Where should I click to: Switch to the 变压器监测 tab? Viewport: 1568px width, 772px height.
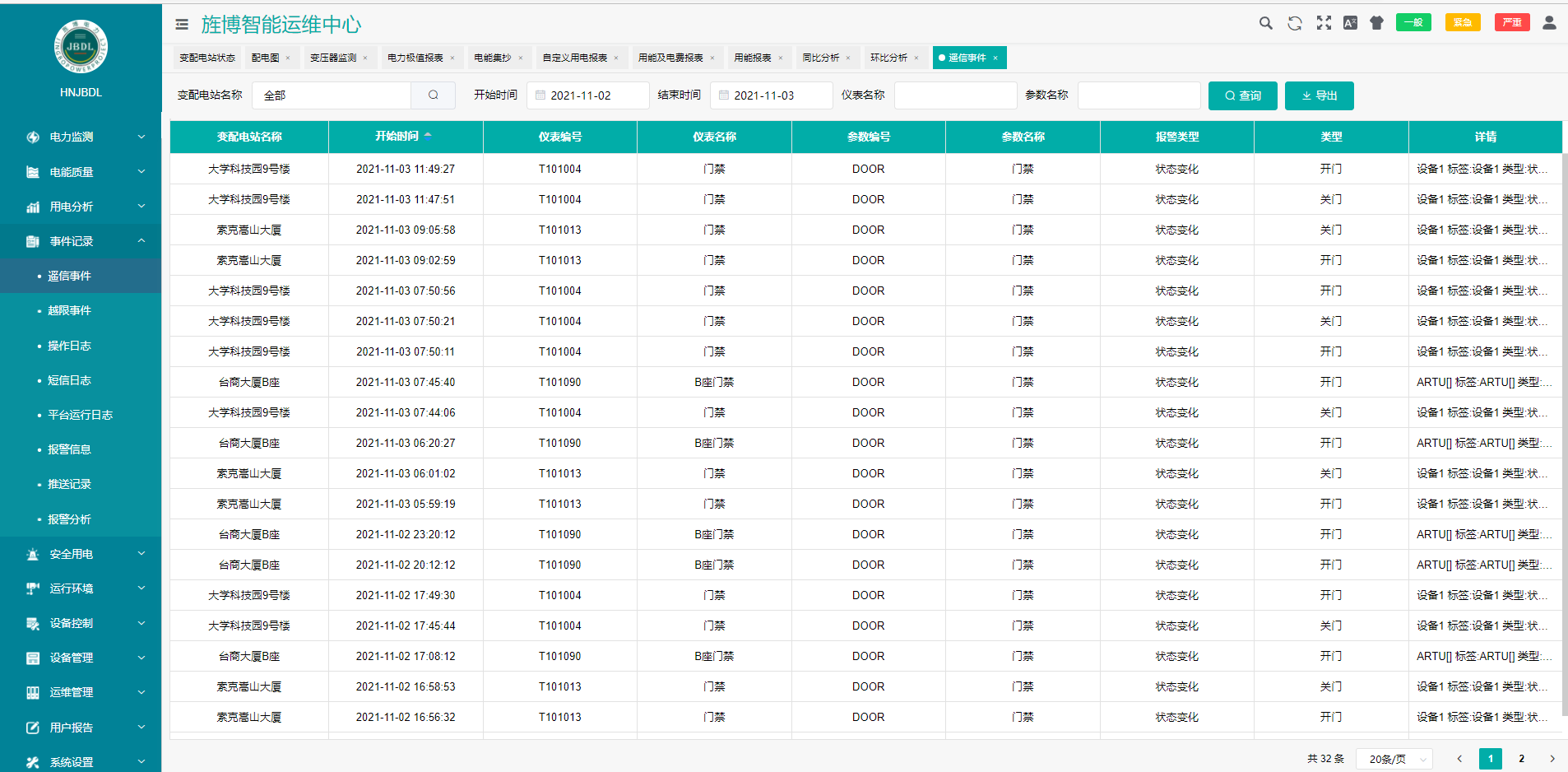point(333,58)
